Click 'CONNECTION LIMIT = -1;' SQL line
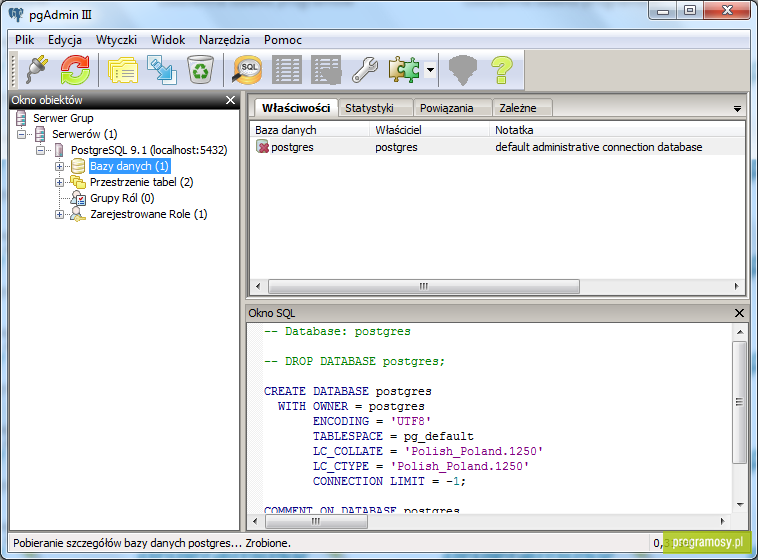Viewport: 758px width, 560px height. coord(389,481)
